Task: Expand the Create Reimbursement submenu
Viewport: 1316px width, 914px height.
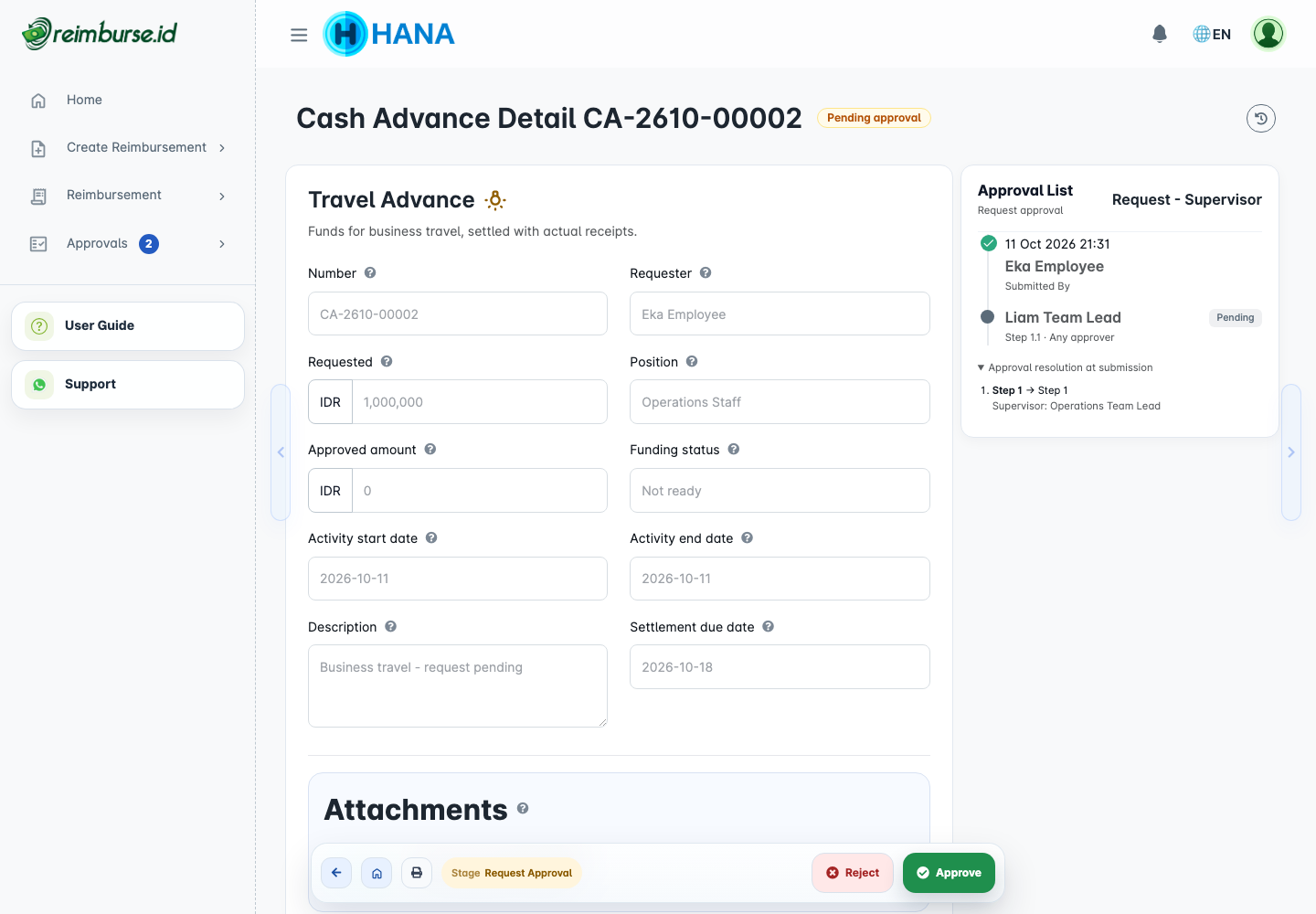Action: pyautogui.click(x=128, y=147)
